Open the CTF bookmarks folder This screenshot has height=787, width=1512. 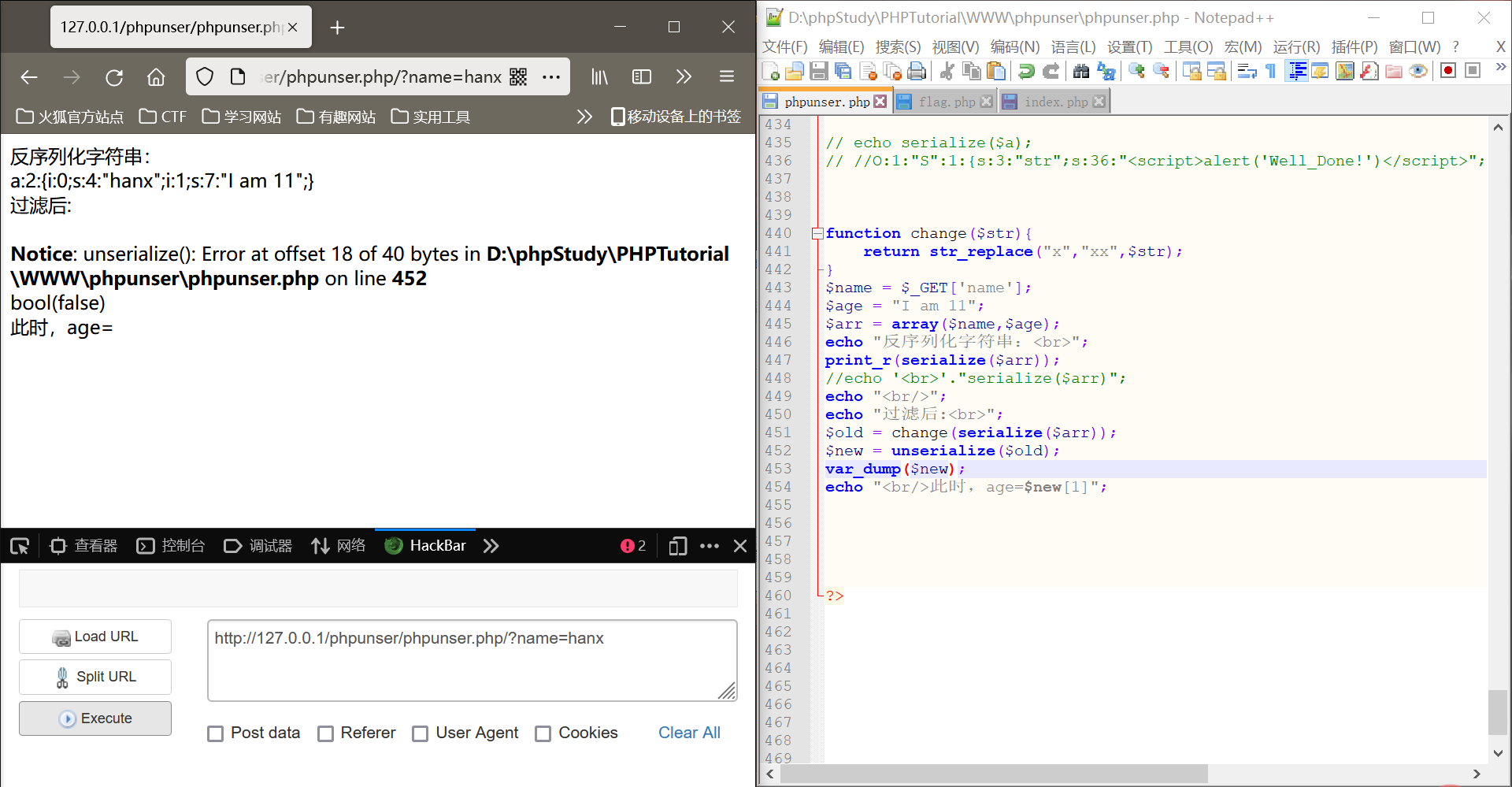tap(163, 117)
